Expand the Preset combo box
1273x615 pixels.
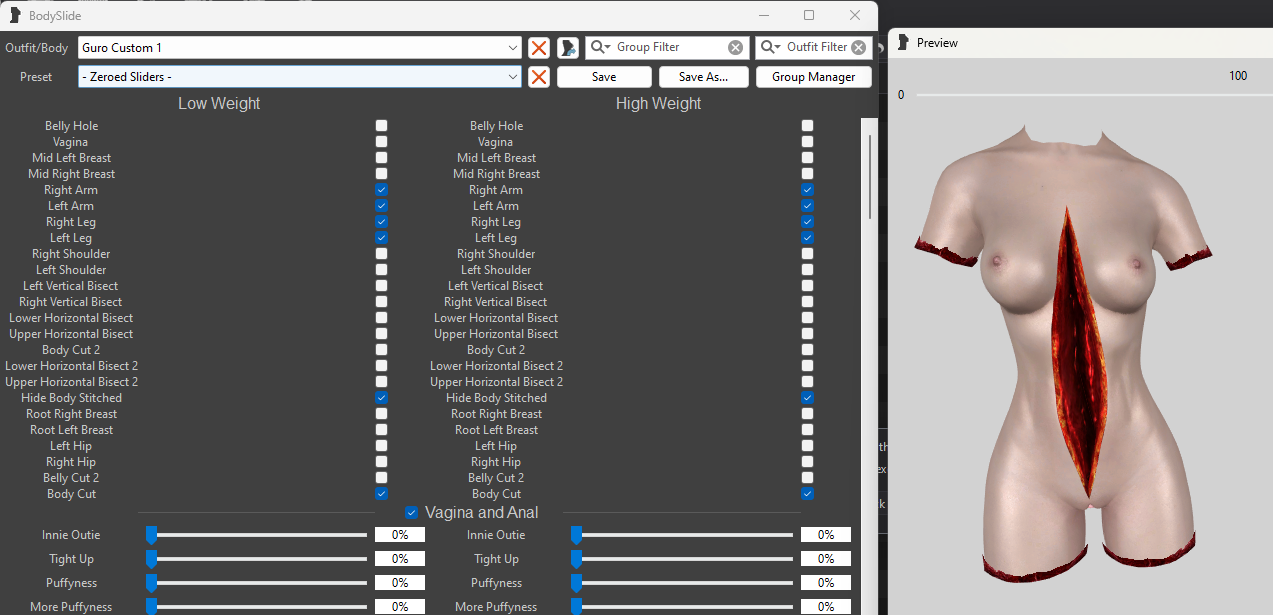pos(513,77)
